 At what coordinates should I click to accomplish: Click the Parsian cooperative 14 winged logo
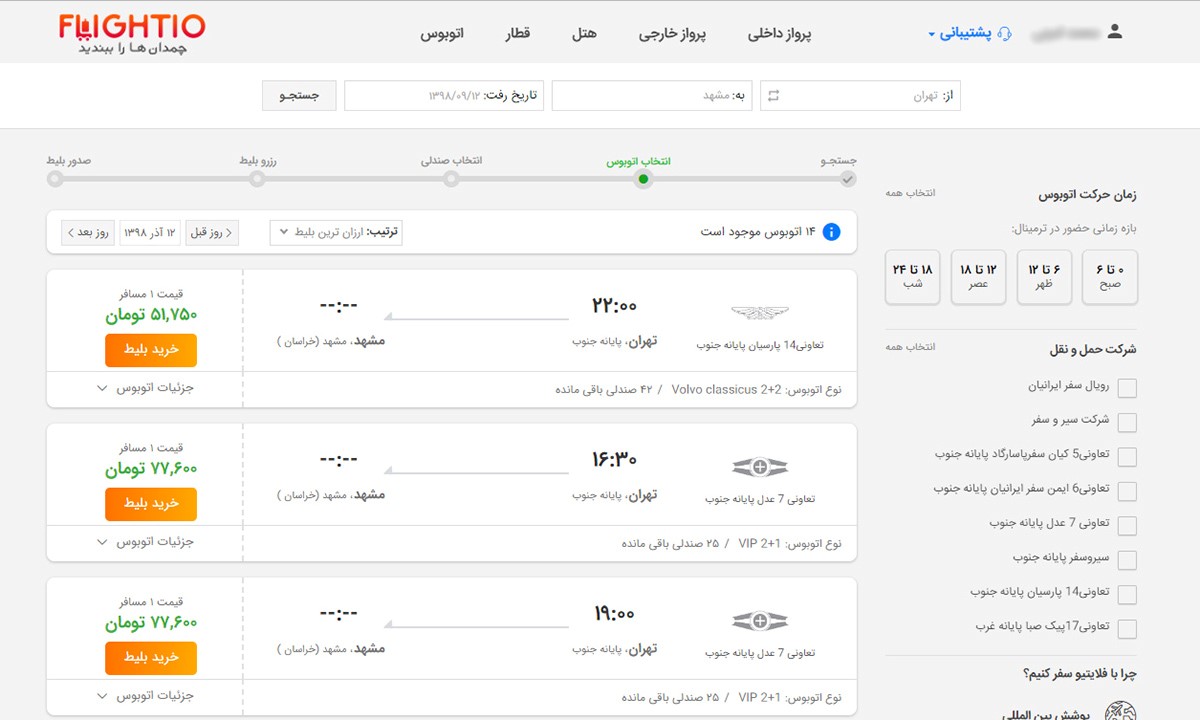click(x=760, y=313)
